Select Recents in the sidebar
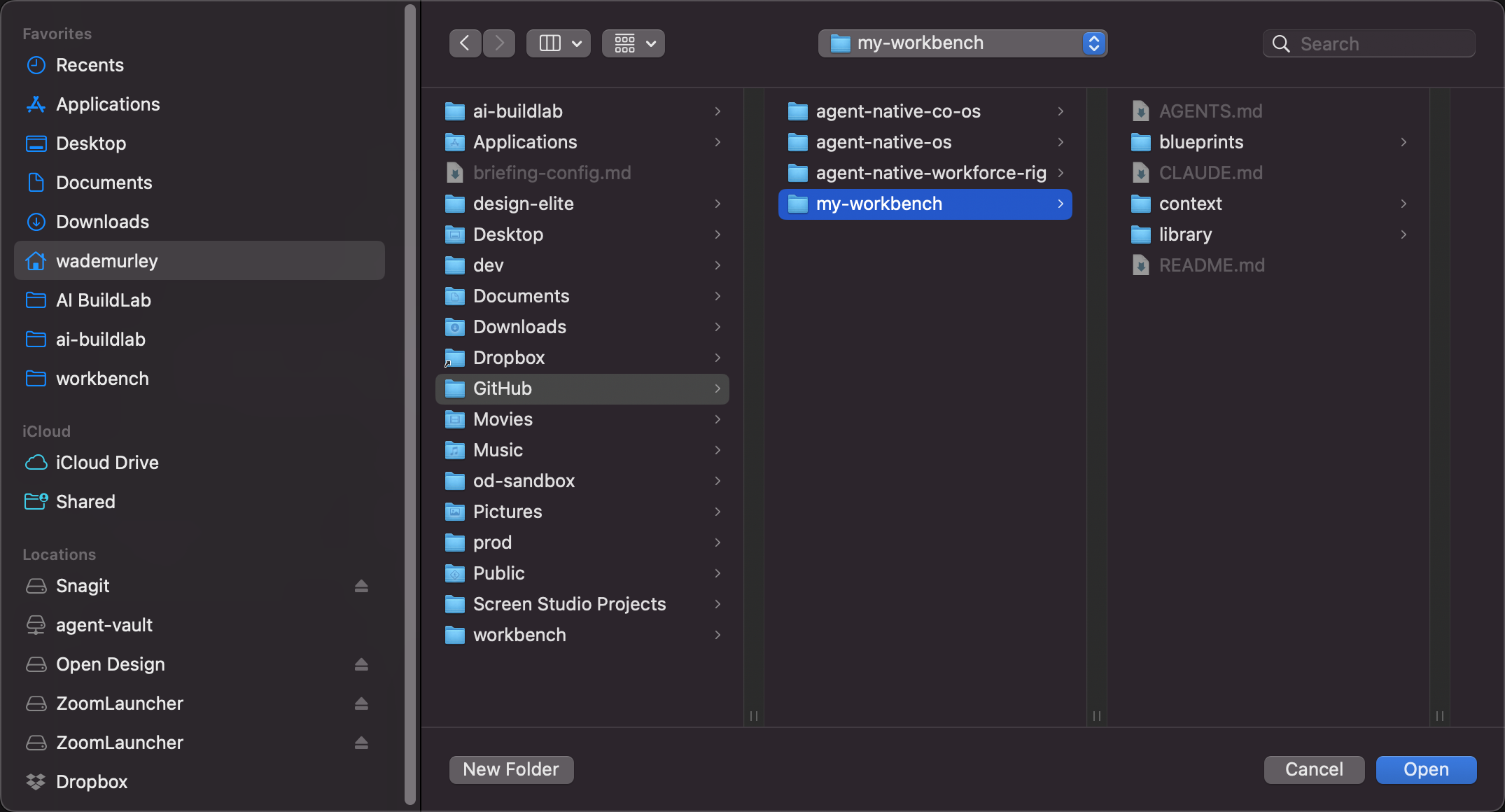Viewport: 1505px width, 812px height. 199,65
